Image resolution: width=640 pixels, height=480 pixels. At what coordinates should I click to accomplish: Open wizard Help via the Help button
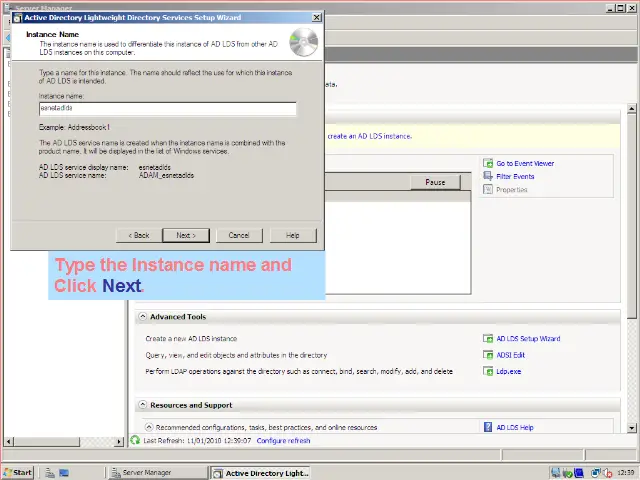pos(292,235)
